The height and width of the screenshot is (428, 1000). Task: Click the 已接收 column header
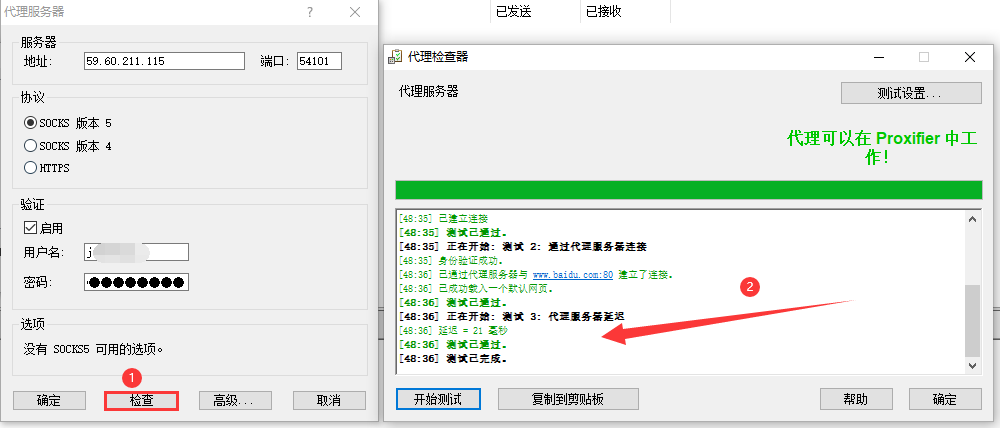[x=603, y=11]
